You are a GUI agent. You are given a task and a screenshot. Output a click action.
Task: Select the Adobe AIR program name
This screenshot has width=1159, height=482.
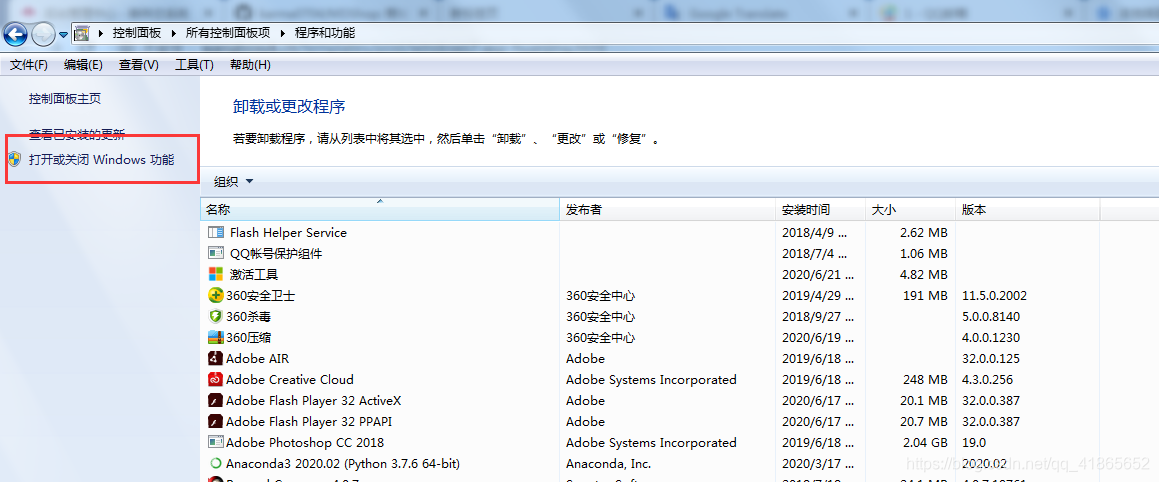pos(257,359)
